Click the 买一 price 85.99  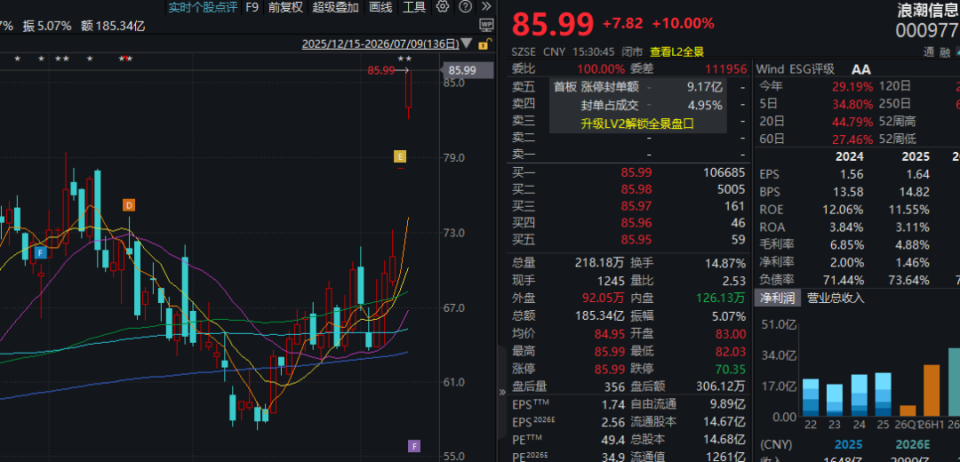pyautogui.click(x=637, y=173)
